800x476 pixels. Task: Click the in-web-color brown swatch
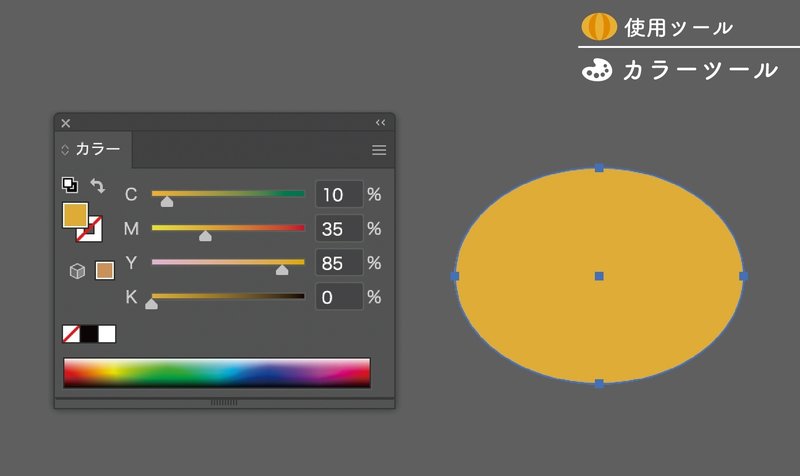105,270
